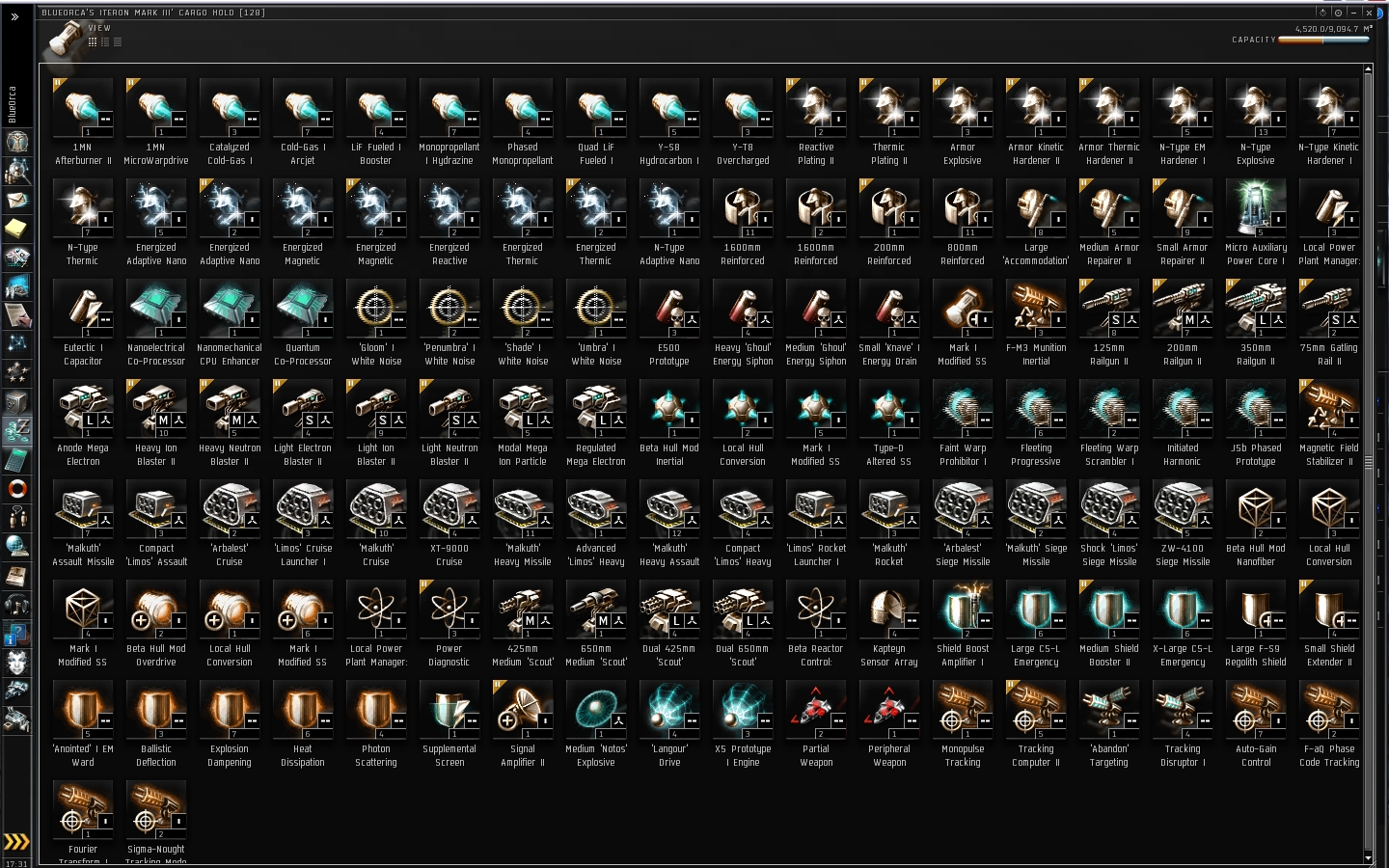Select the 1MN MicroWarpdrive item
This screenshot has width=1389, height=868.
tap(156, 122)
